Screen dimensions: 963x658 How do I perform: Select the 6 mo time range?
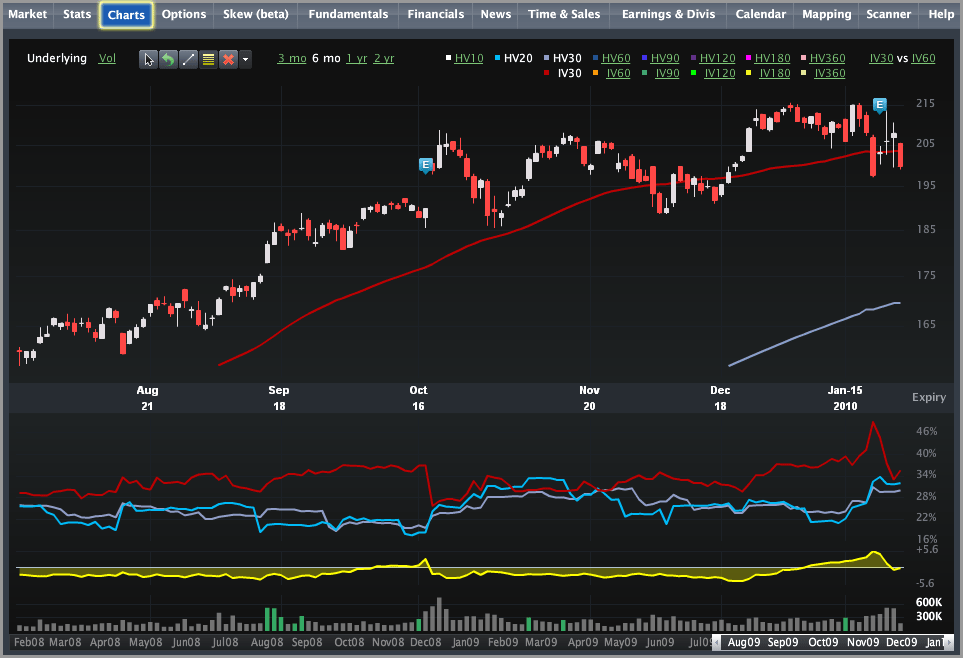pyautogui.click(x=326, y=58)
